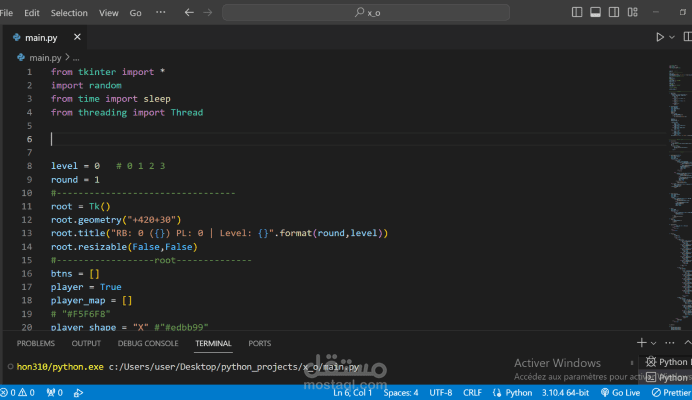Click the ports forwarded status icon
This screenshot has height=400, width=692.
pos(55,392)
